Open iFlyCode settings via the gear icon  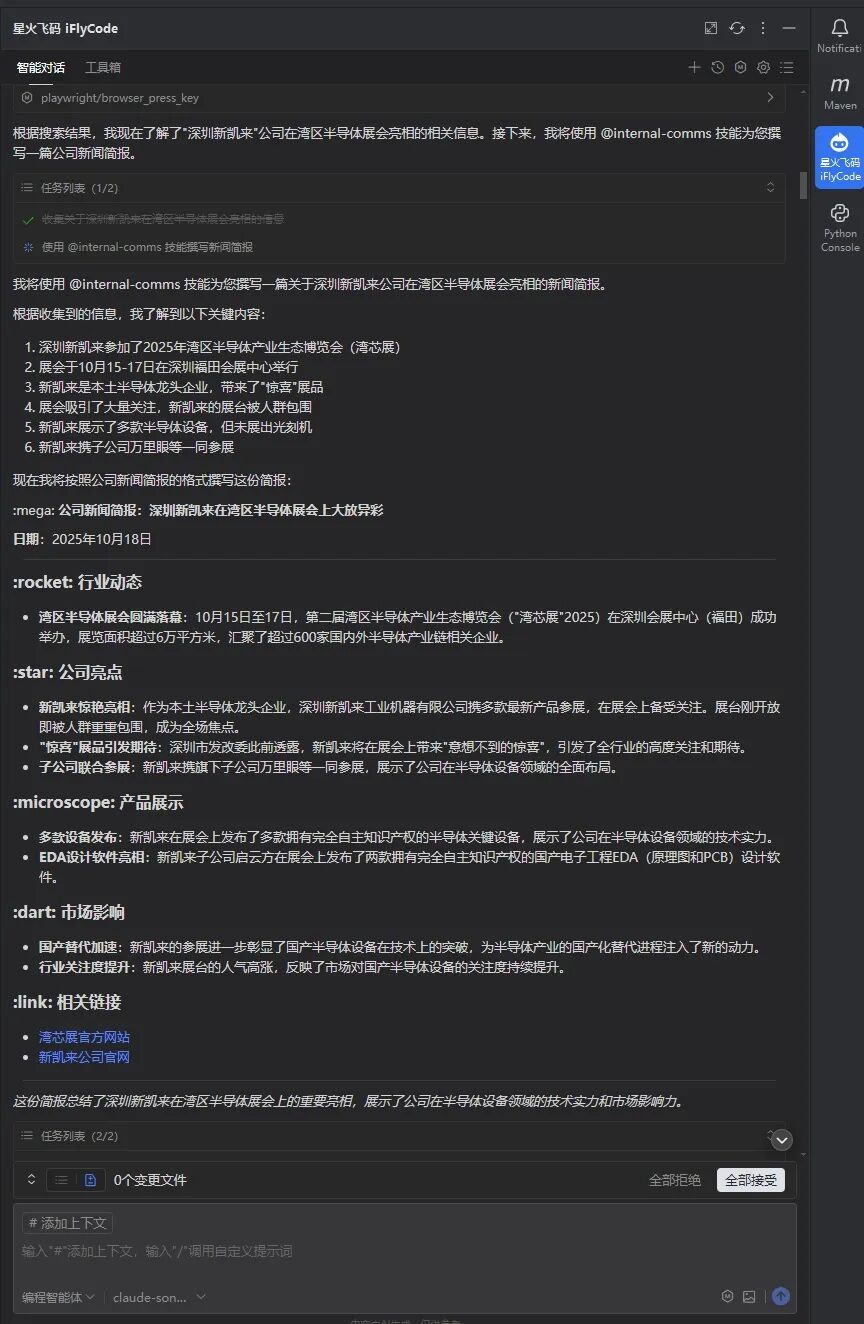click(x=763, y=67)
